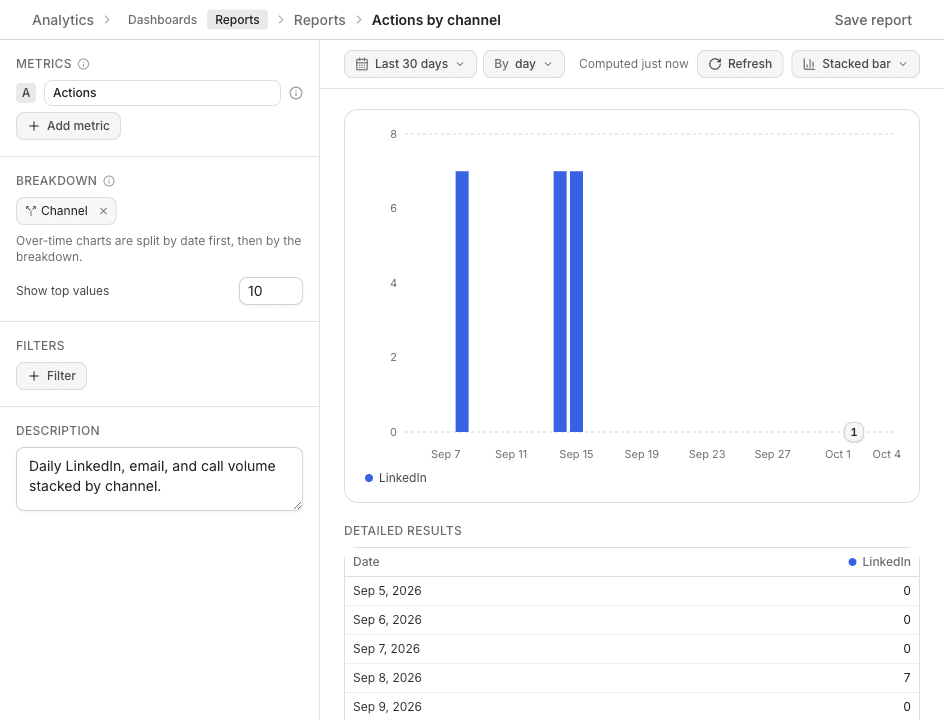
Task: Click the chevron after Analytics breadcrumb
Action: (107, 20)
